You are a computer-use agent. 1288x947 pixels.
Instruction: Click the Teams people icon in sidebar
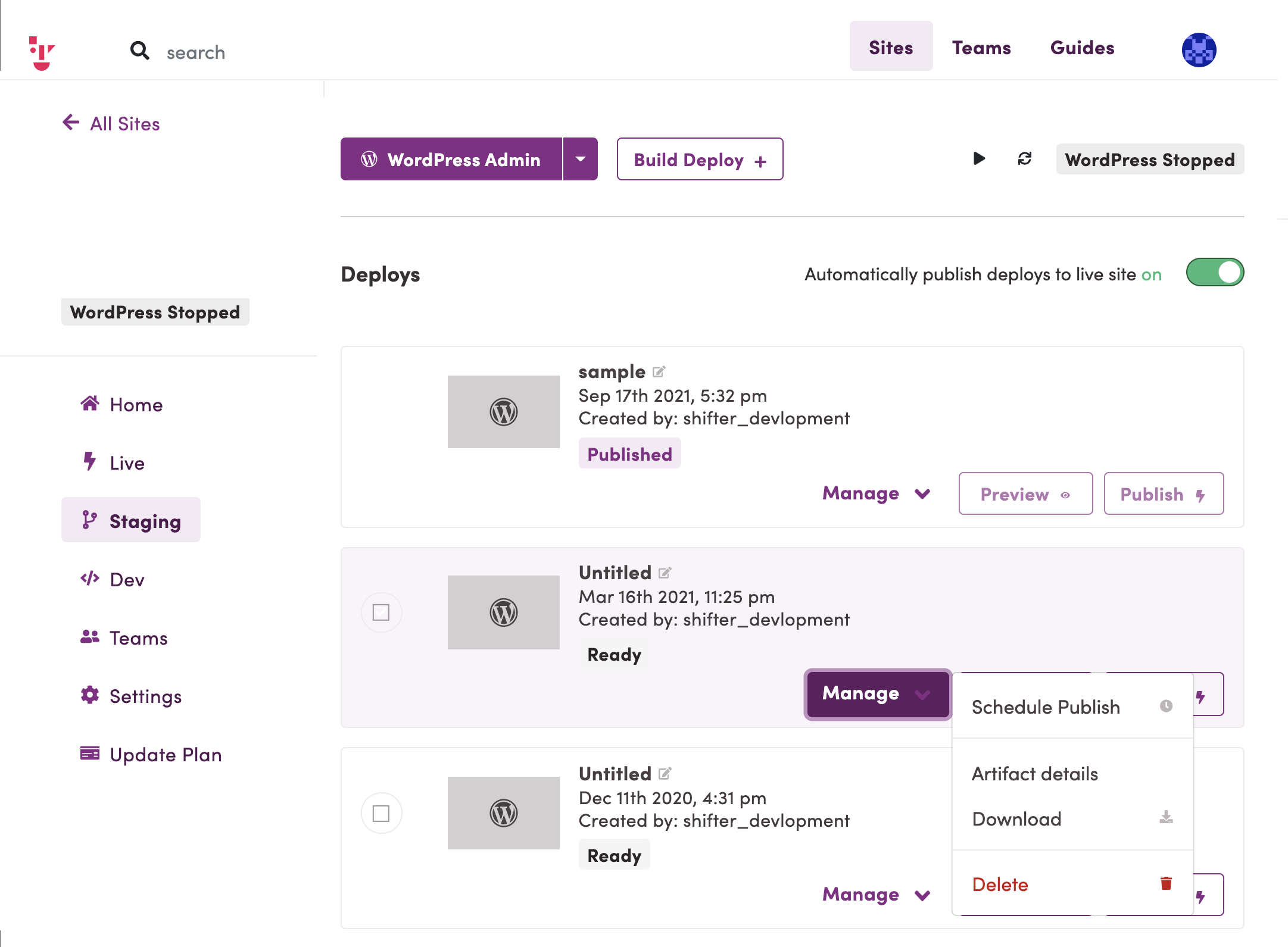90,637
